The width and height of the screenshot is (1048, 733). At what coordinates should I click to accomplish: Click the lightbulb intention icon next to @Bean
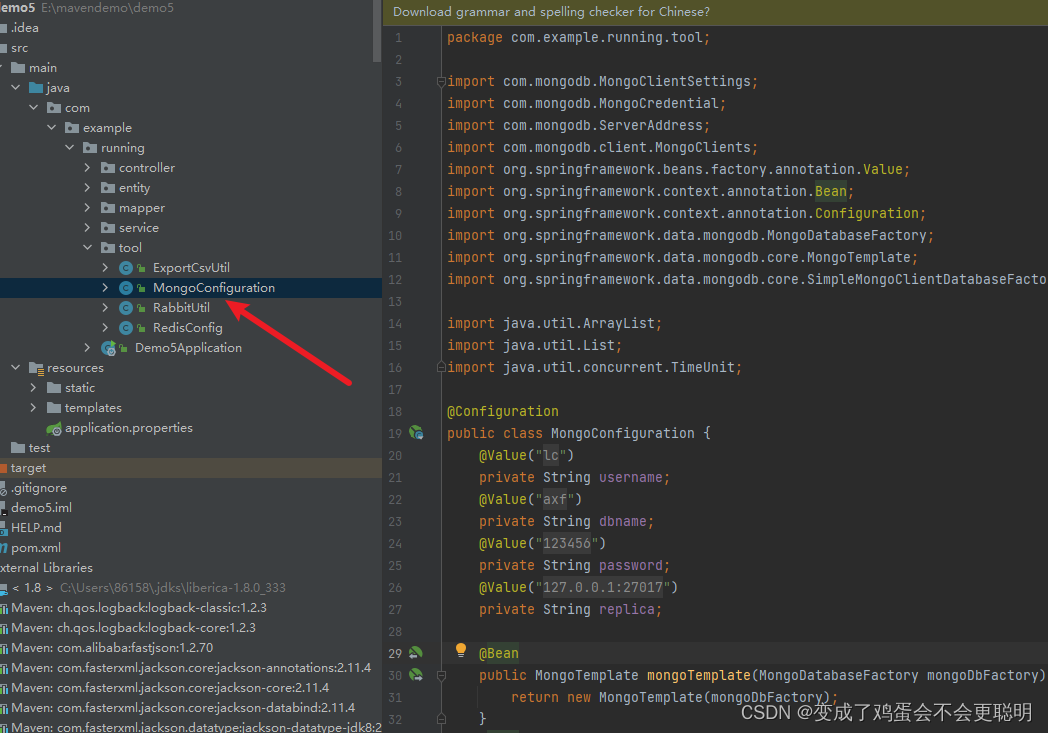459,651
